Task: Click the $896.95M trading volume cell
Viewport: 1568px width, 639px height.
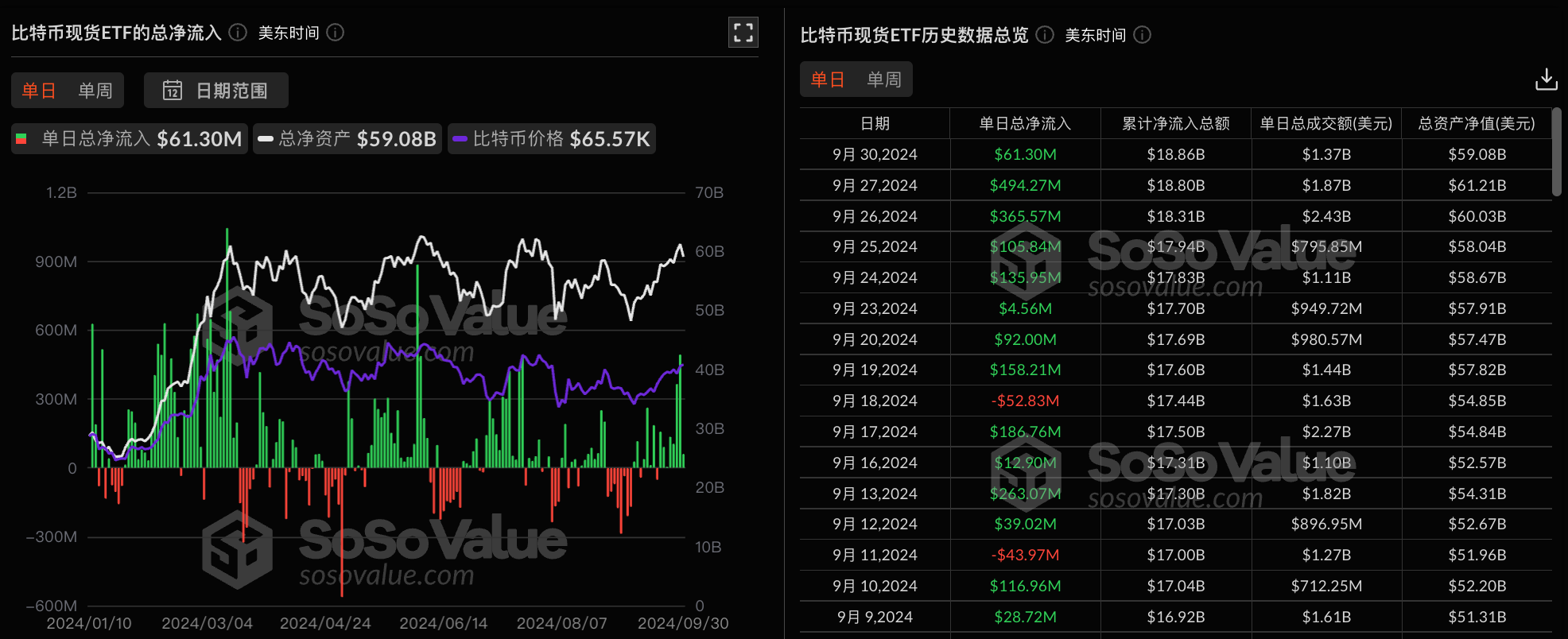Action: click(1326, 524)
